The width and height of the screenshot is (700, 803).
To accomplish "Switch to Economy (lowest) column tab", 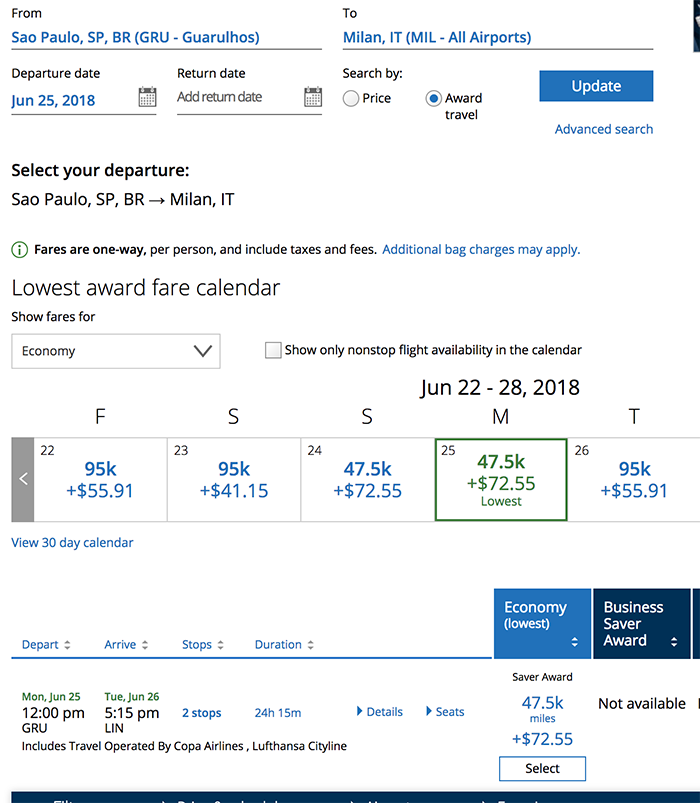I will click(x=541, y=623).
